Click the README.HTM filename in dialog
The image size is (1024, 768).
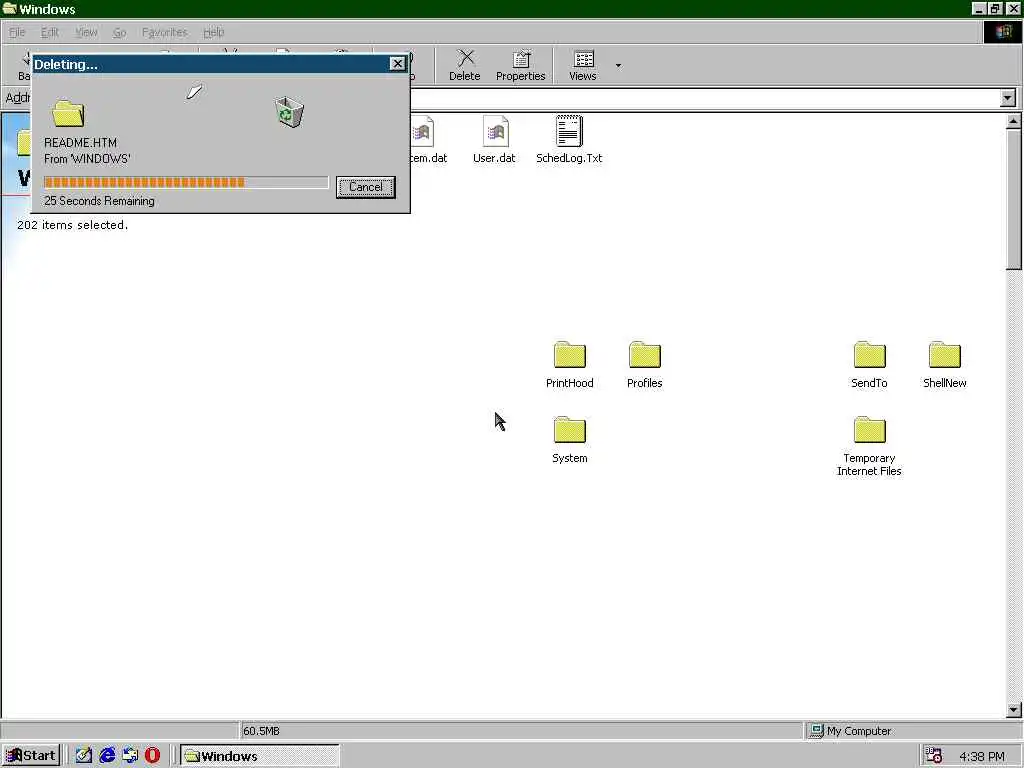tap(80, 142)
